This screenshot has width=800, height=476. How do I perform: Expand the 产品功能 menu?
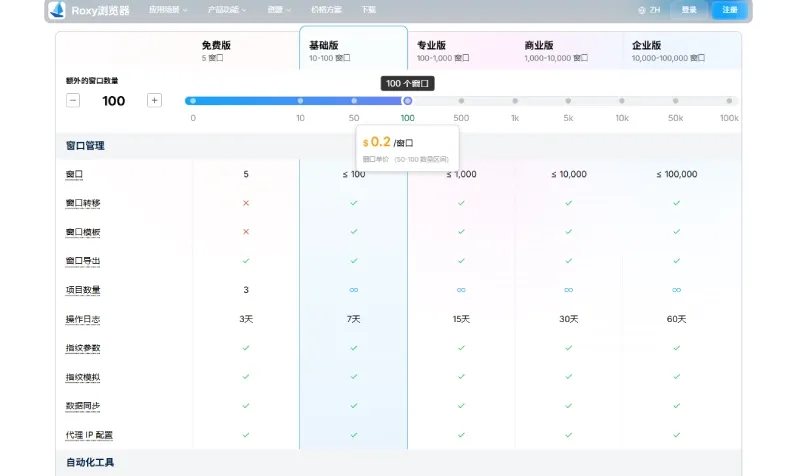coord(227,10)
